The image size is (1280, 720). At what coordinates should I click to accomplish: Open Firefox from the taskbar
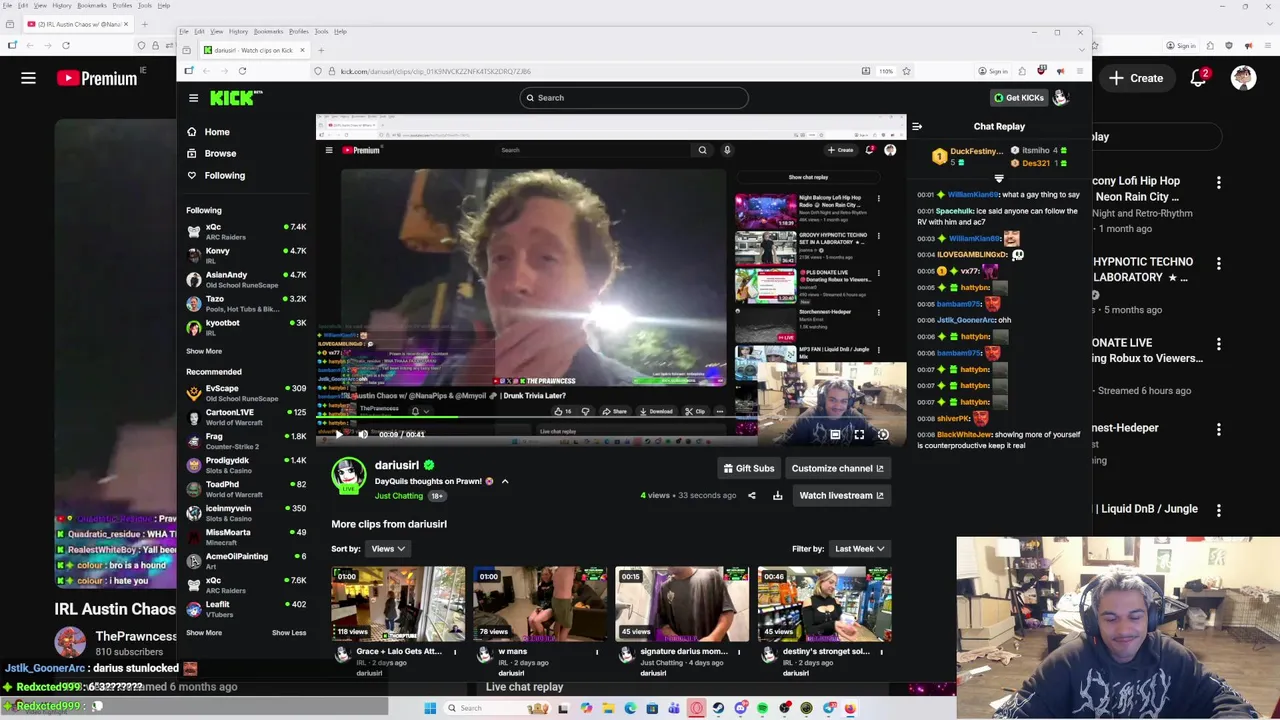850,708
